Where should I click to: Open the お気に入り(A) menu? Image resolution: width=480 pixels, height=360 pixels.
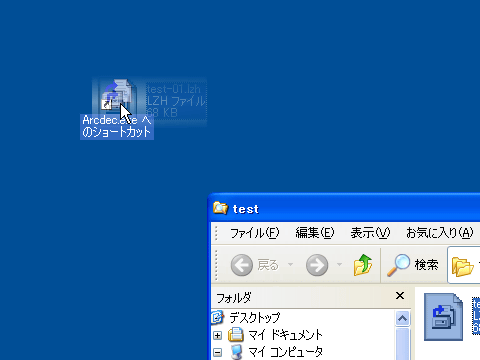(439, 233)
